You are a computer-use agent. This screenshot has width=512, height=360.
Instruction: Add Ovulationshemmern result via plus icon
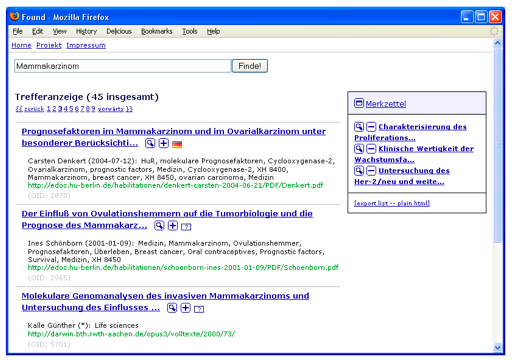click(173, 226)
